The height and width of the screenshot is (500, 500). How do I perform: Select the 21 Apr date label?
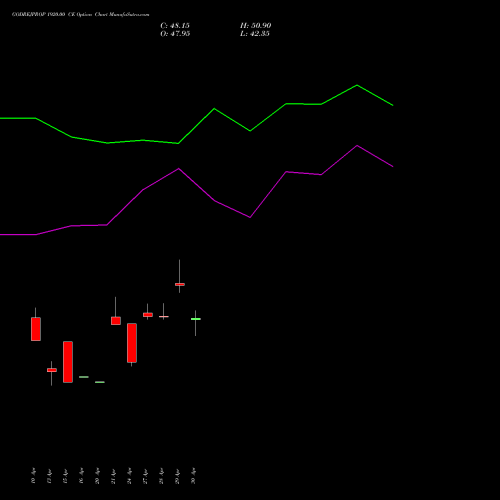tap(113, 476)
